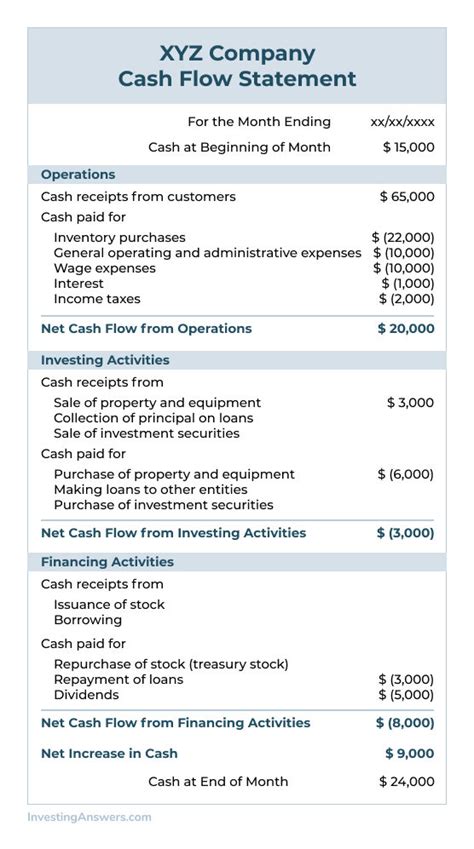Click the $ 24,000 end of month cash
The height and width of the screenshot is (849, 474).
(x=407, y=781)
